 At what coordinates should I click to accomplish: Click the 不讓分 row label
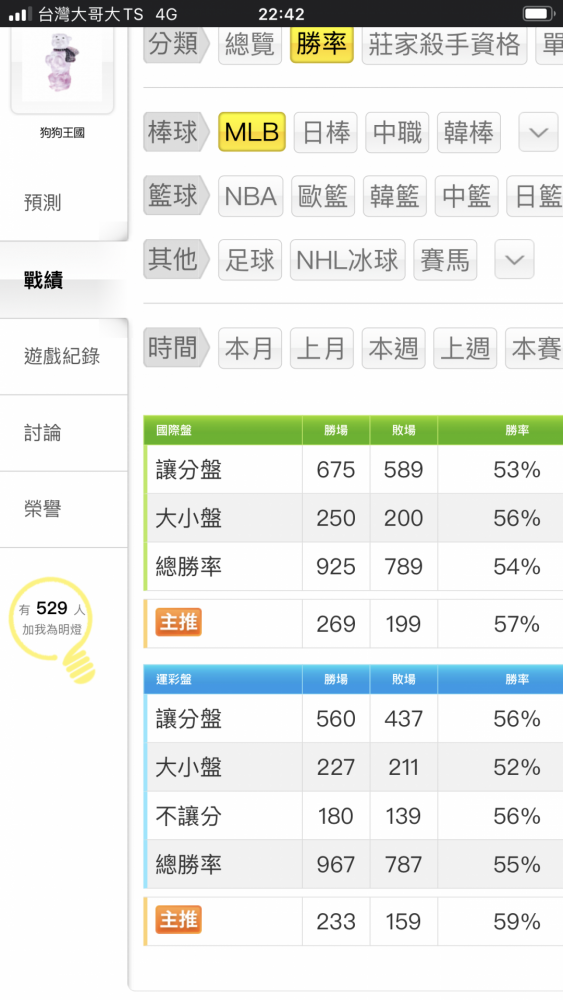[189, 816]
